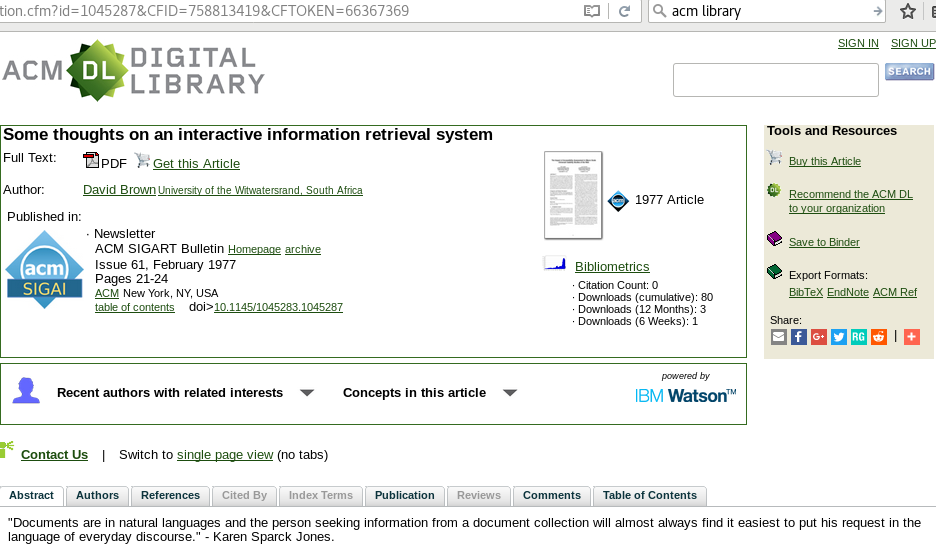
Task: Click the browser reload button
Action: tap(624, 11)
